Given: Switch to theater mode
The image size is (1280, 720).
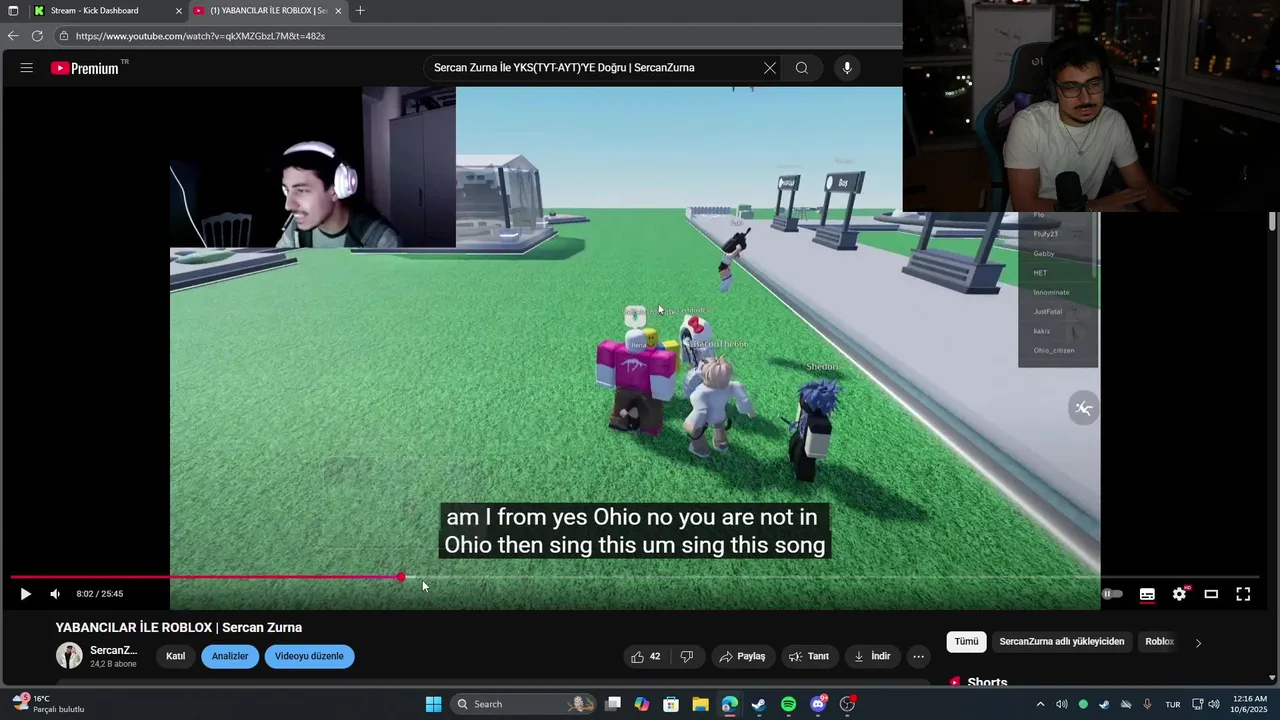Looking at the screenshot, I should (x=1211, y=594).
